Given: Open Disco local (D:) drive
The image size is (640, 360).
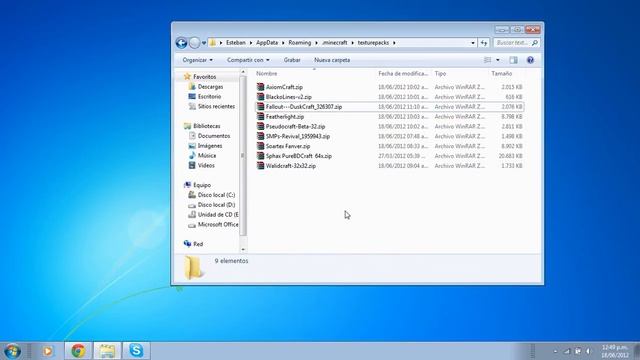Looking at the screenshot, I should [216, 204].
